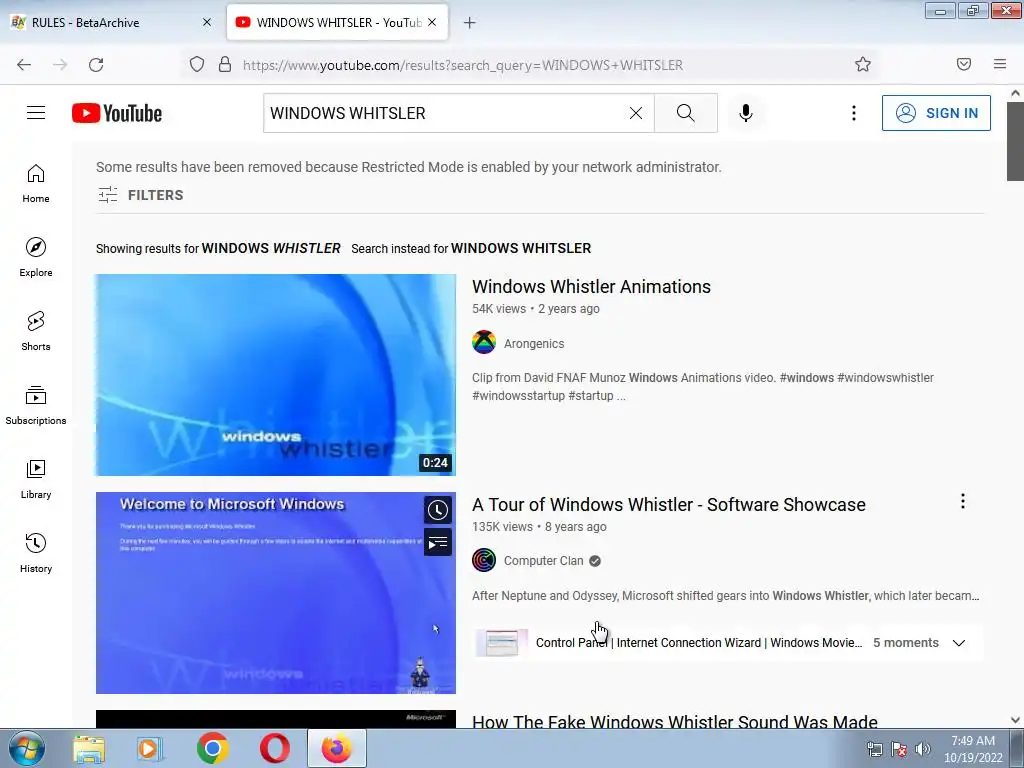Open How The Fake Windows Whistler Sound title
Viewport: 1024px width, 768px height.
click(x=675, y=720)
